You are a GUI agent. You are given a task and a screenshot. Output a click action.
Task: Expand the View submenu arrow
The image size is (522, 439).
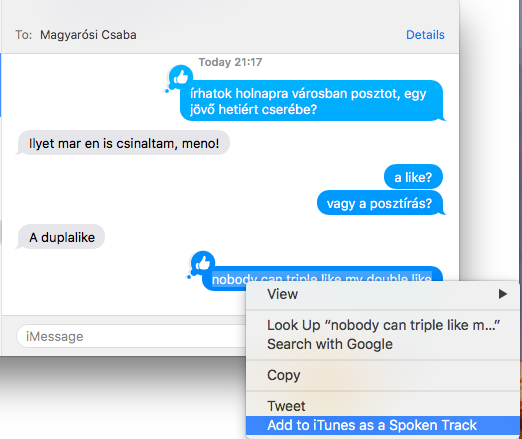pyautogui.click(x=502, y=294)
